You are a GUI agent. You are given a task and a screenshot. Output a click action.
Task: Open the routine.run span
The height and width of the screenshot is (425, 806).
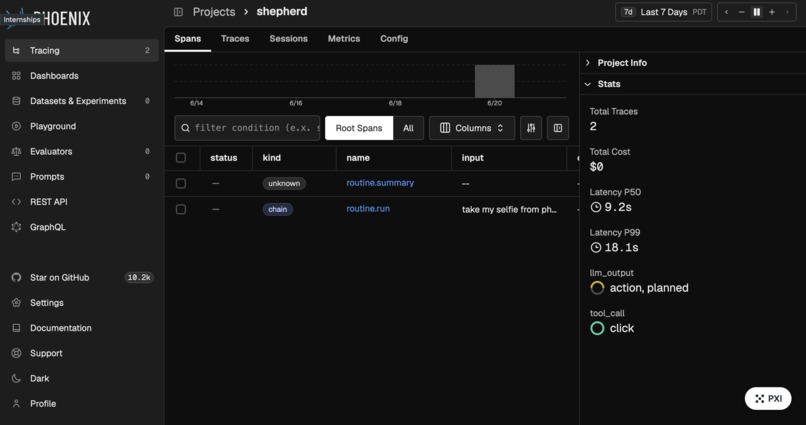[368, 209]
